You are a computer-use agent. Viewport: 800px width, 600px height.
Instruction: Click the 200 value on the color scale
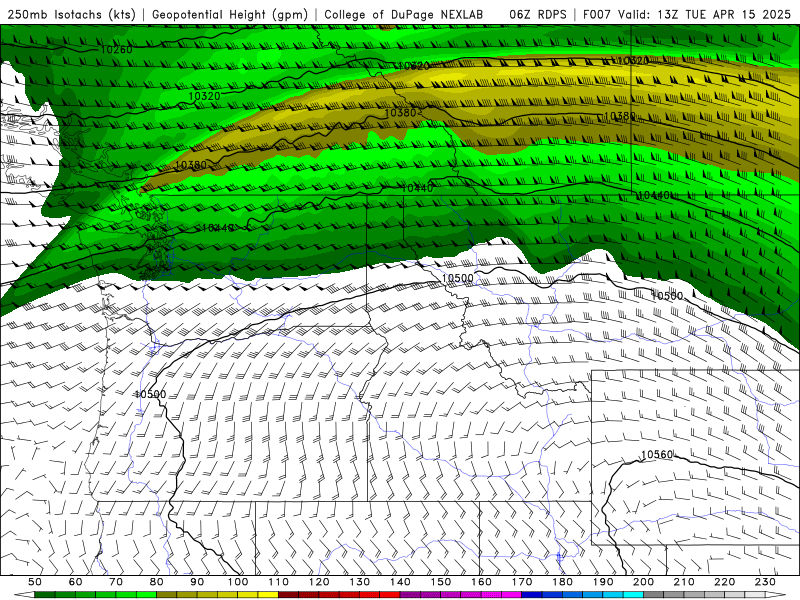[x=643, y=582]
